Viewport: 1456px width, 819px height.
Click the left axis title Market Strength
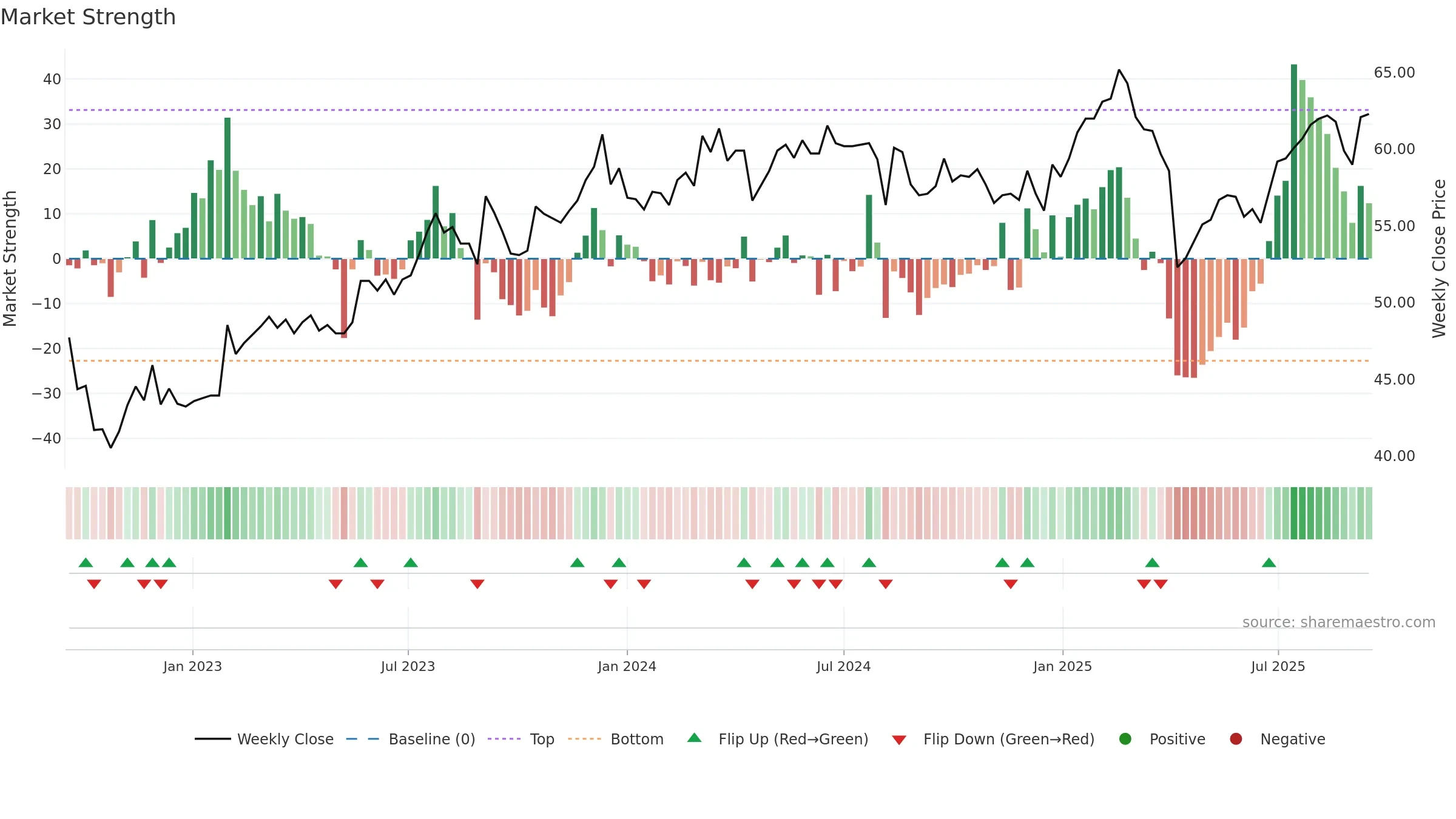coord(10,258)
